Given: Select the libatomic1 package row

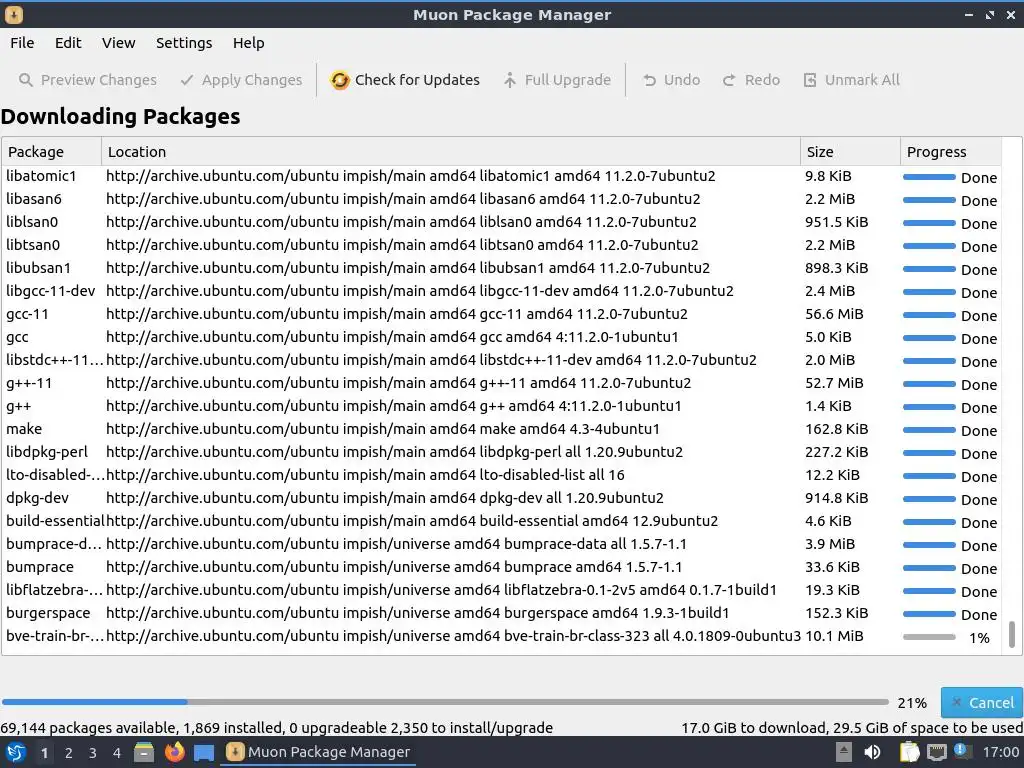Looking at the screenshot, I should (x=501, y=176).
